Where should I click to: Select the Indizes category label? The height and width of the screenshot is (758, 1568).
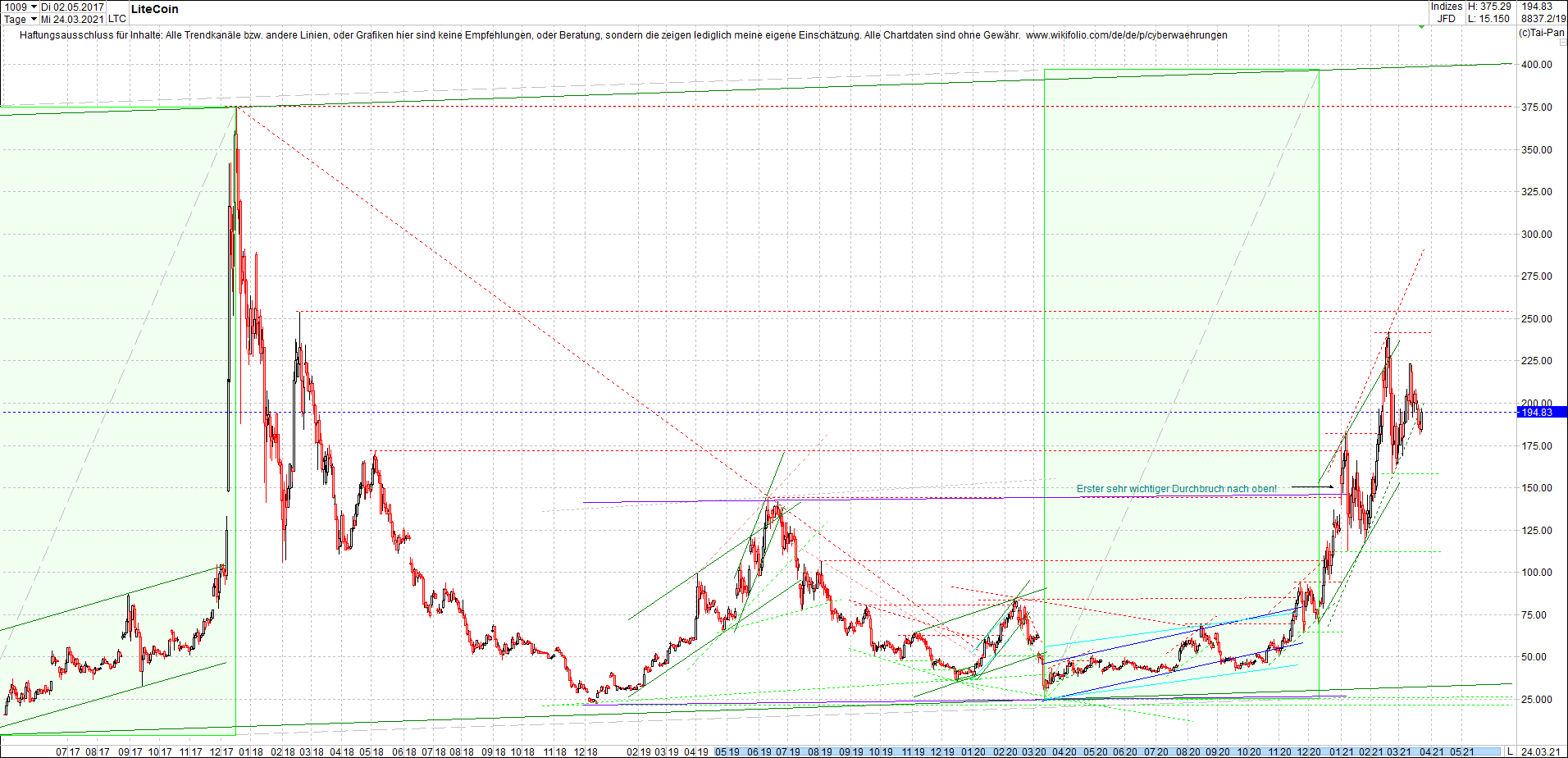(x=1446, y=7)
